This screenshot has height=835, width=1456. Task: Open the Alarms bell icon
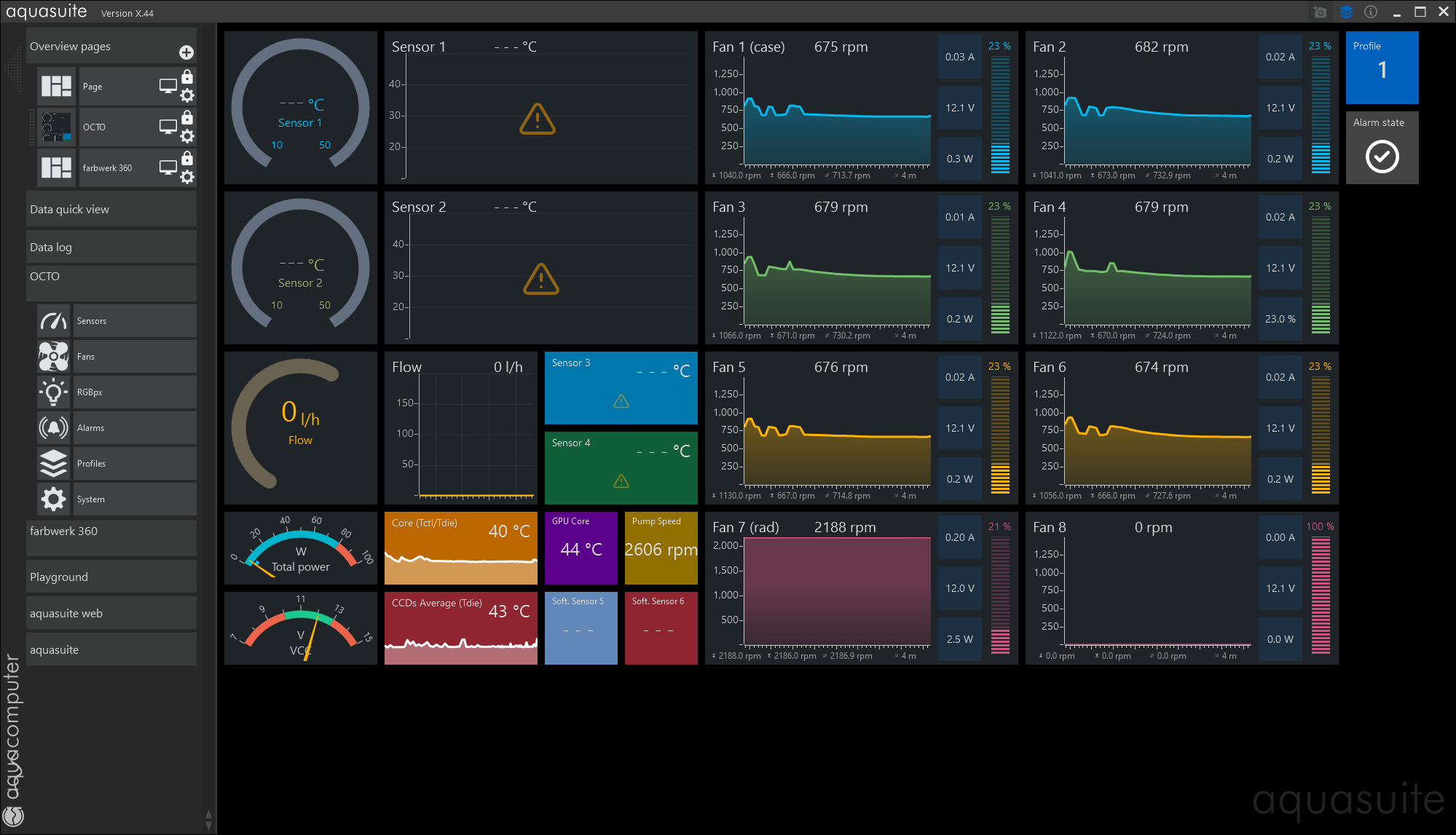click(54, 428)
